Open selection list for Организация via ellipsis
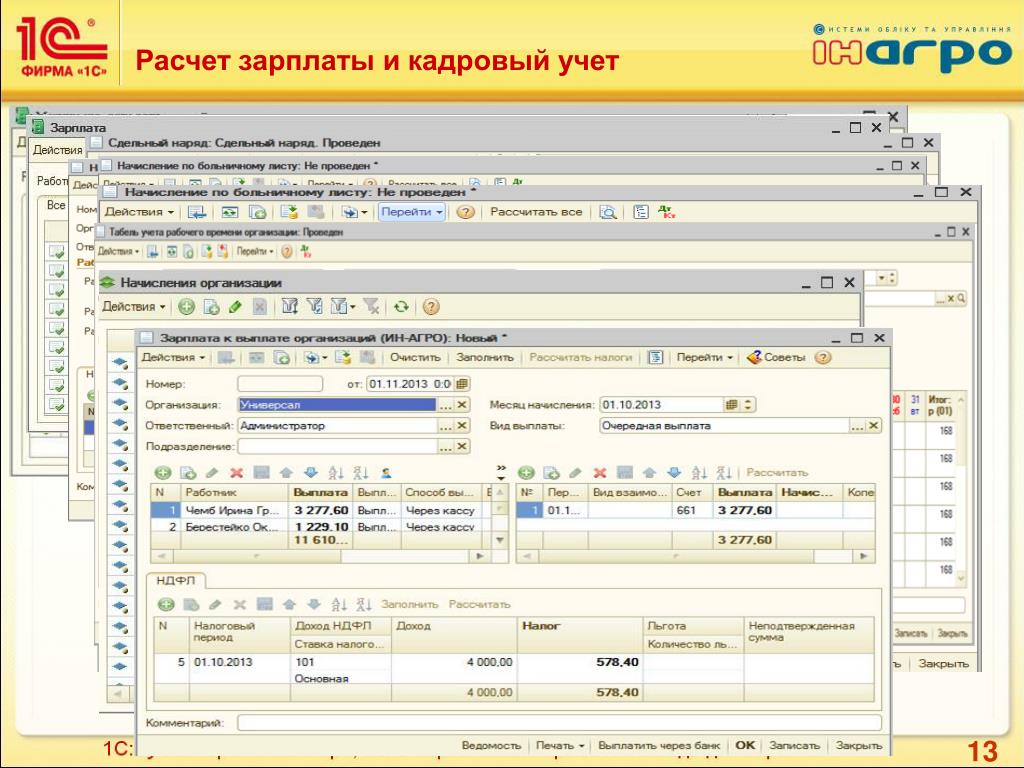The image size is (1024, 768). [445, 405]
